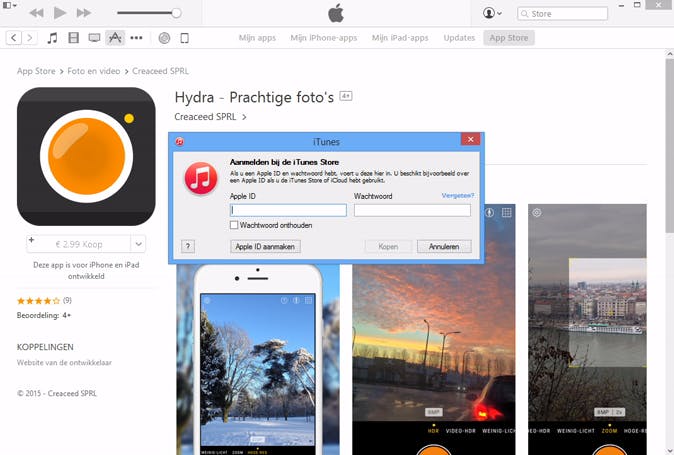Click the rewind playback button

37,13
